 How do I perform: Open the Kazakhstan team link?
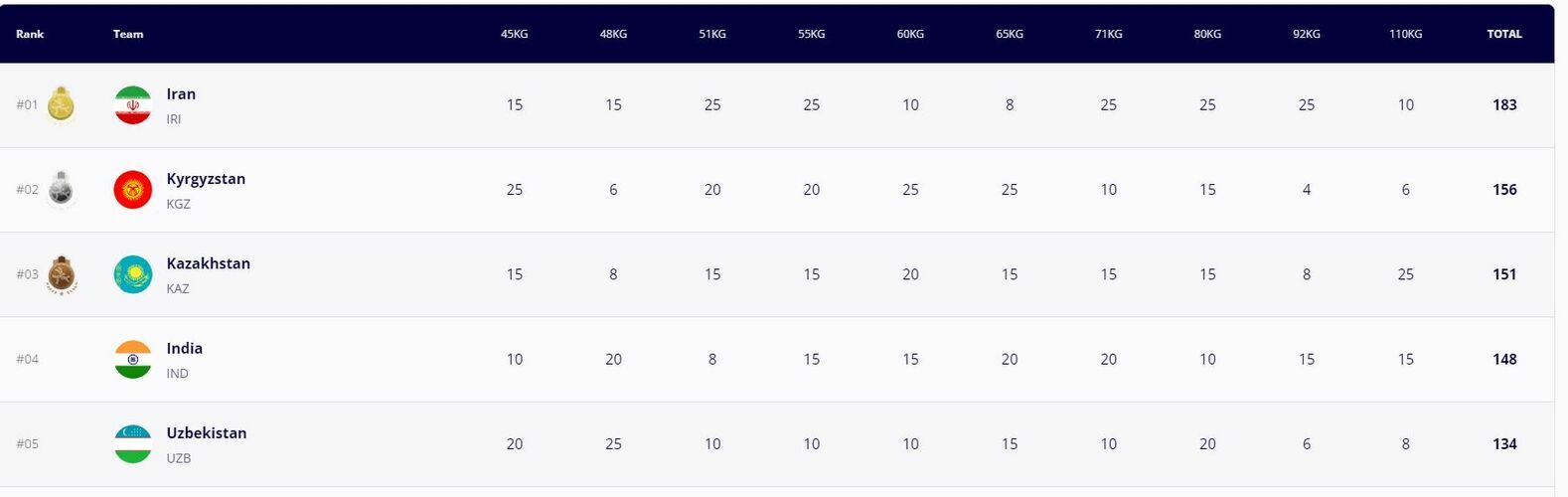tap(208, 263)
